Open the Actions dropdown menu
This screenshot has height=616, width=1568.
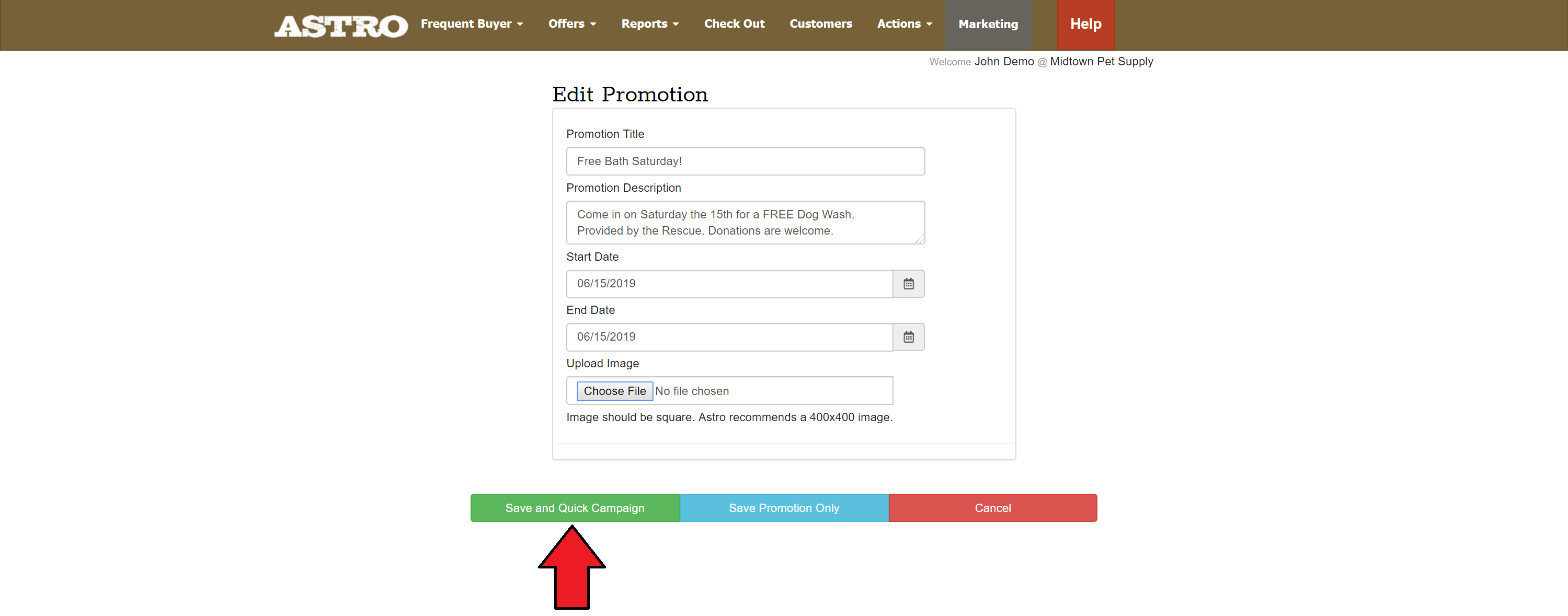904,24
